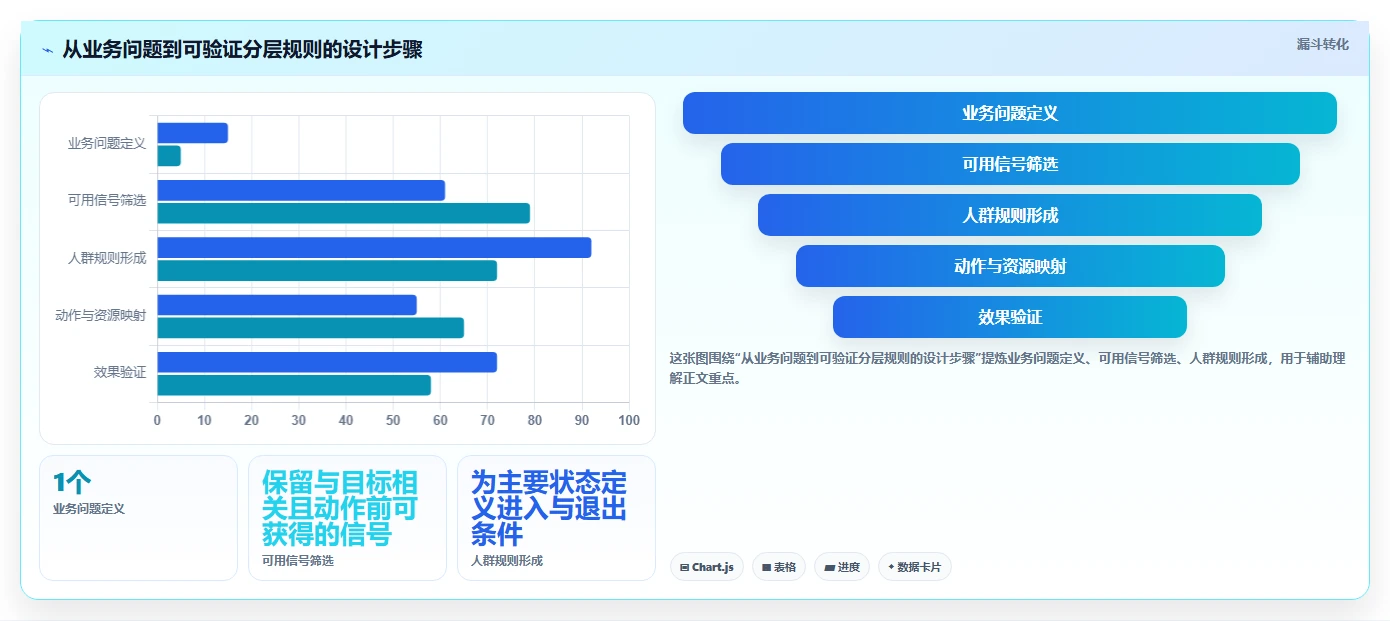Click the blue bar for 人群规则形成
The width and height of the screenshot is (1390, 621).
pos(374,248)
